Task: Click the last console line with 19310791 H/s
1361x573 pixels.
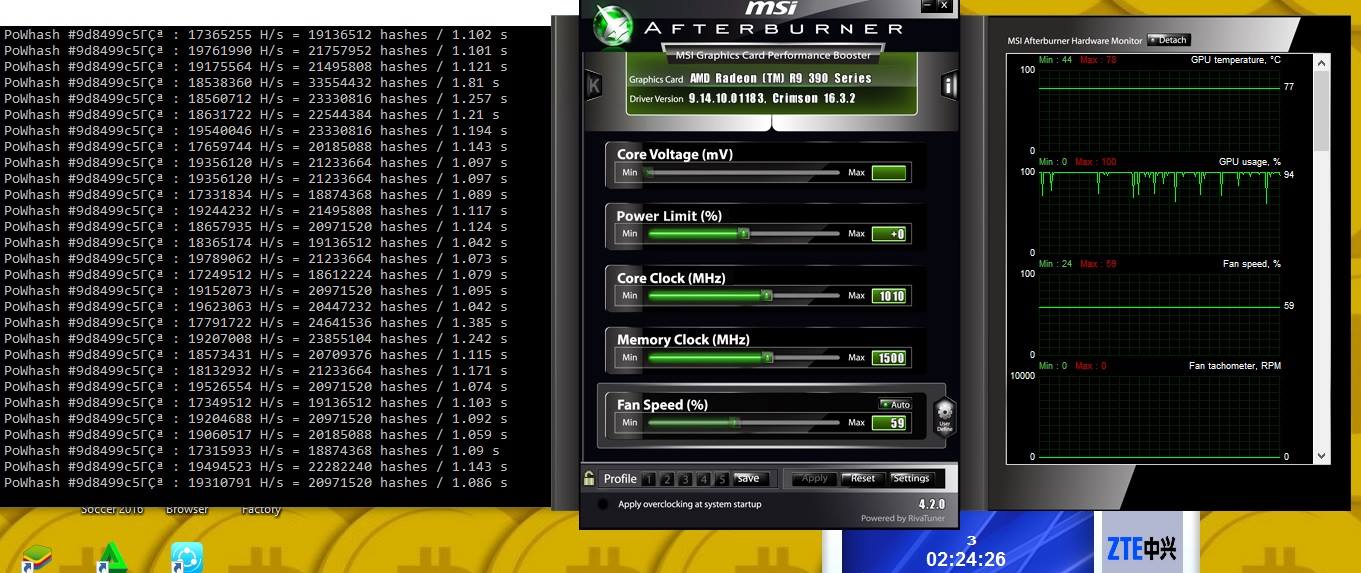Action: (255, 482)
